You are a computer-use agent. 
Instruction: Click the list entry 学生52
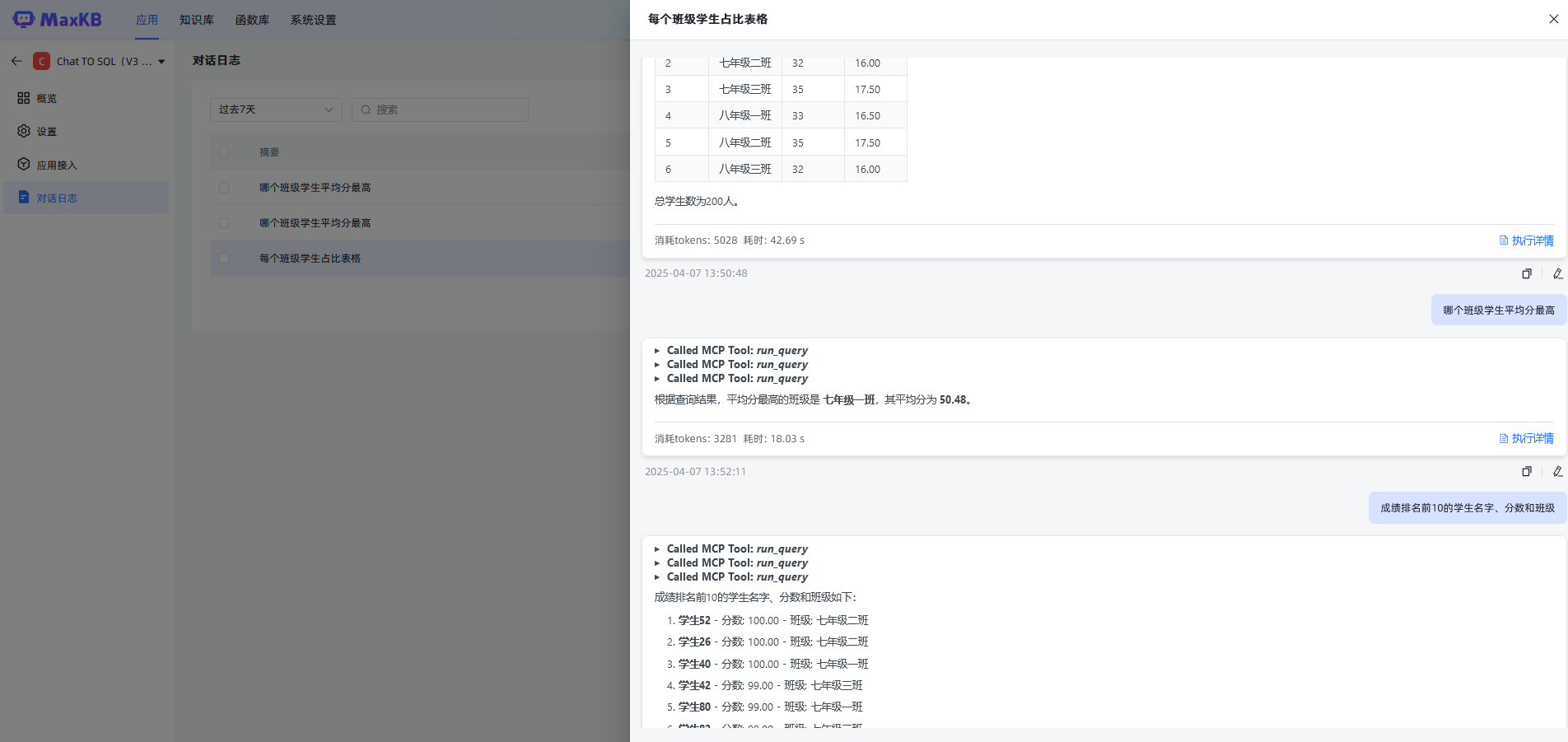click(x=773, y=620)
